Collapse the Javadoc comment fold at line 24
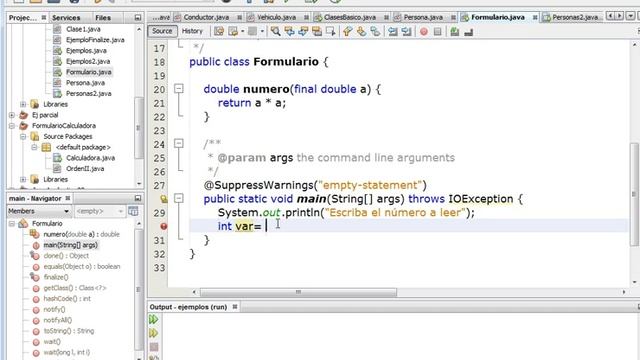The width and height of the screenshot is (640, 360). tap(179, 143)
